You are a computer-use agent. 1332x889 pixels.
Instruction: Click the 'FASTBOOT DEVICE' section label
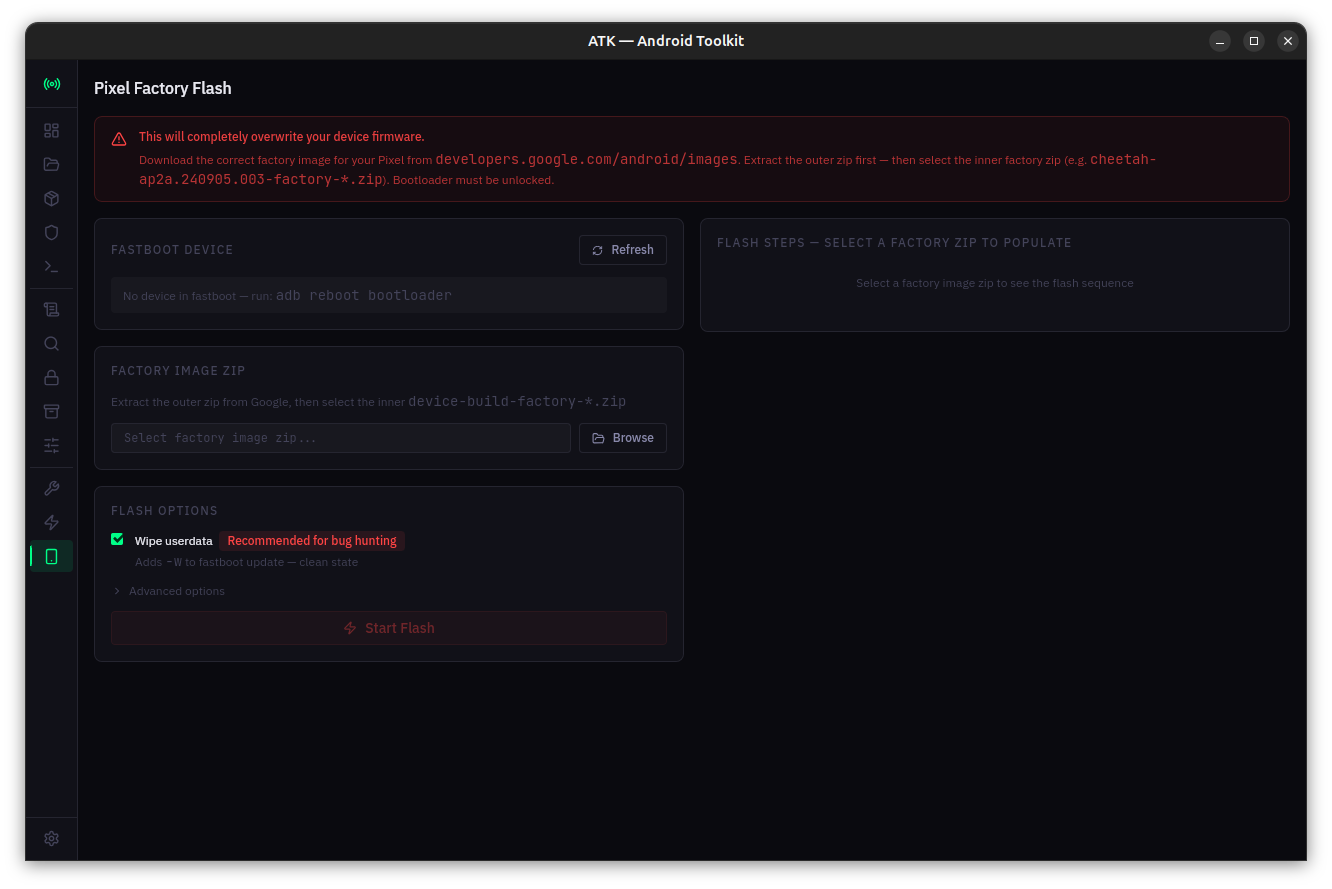coord(172,250)
